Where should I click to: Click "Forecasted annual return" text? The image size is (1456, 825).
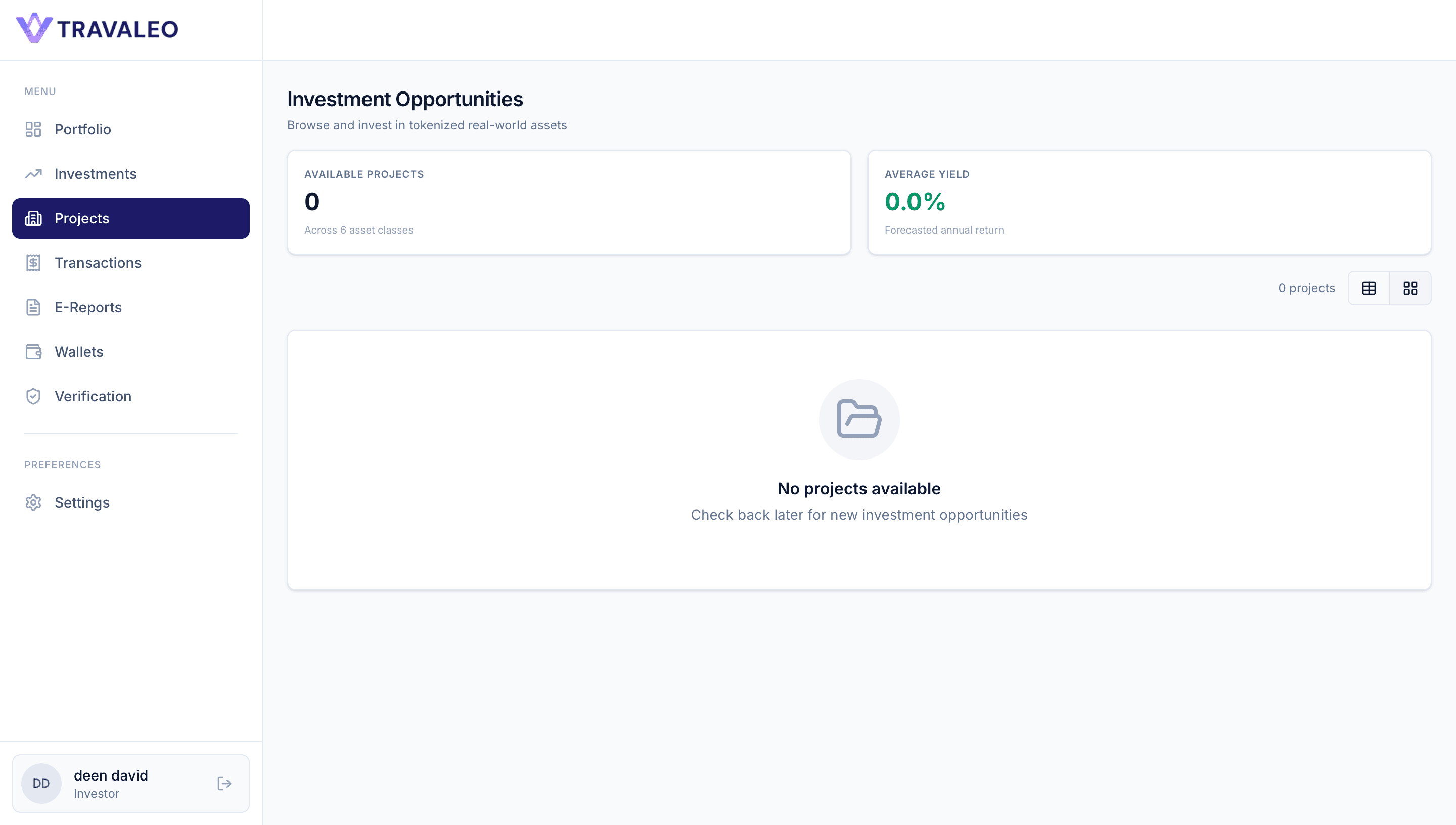[944, 230]
